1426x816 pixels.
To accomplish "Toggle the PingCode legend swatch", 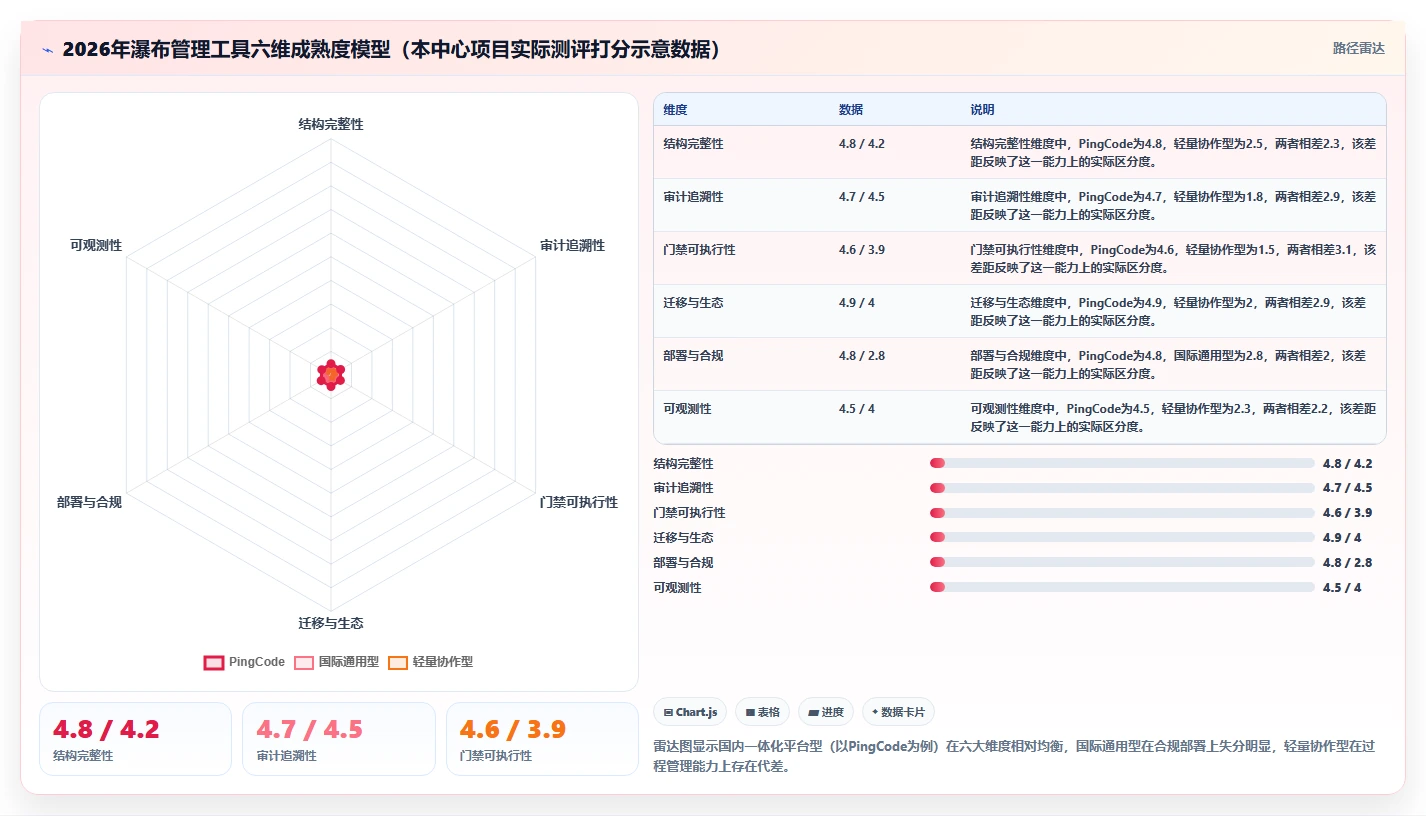I will (213, 662).
